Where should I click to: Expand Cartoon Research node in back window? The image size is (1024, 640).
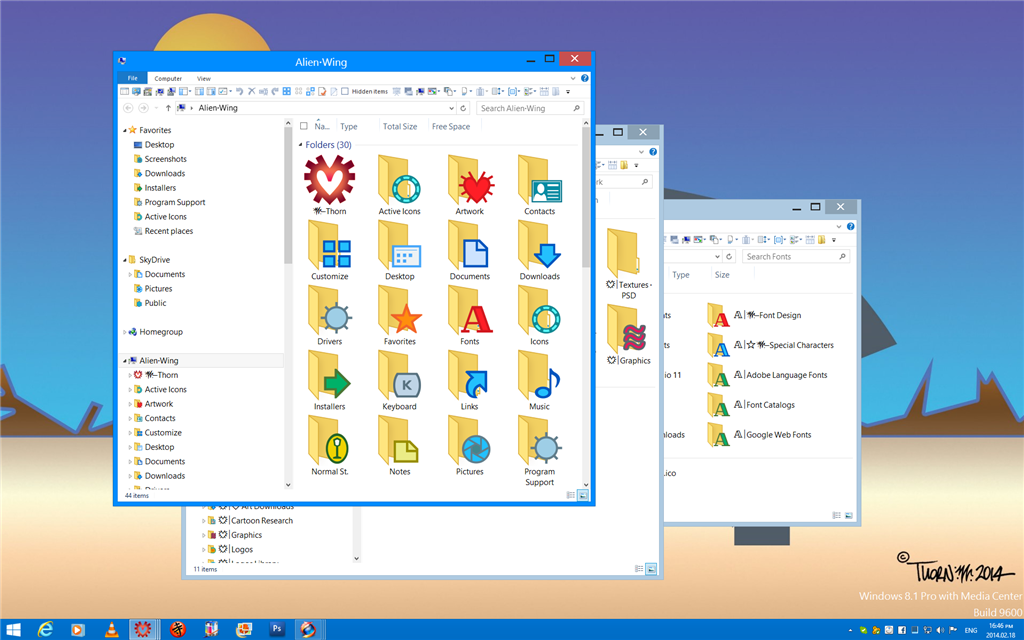coord(204,521)
